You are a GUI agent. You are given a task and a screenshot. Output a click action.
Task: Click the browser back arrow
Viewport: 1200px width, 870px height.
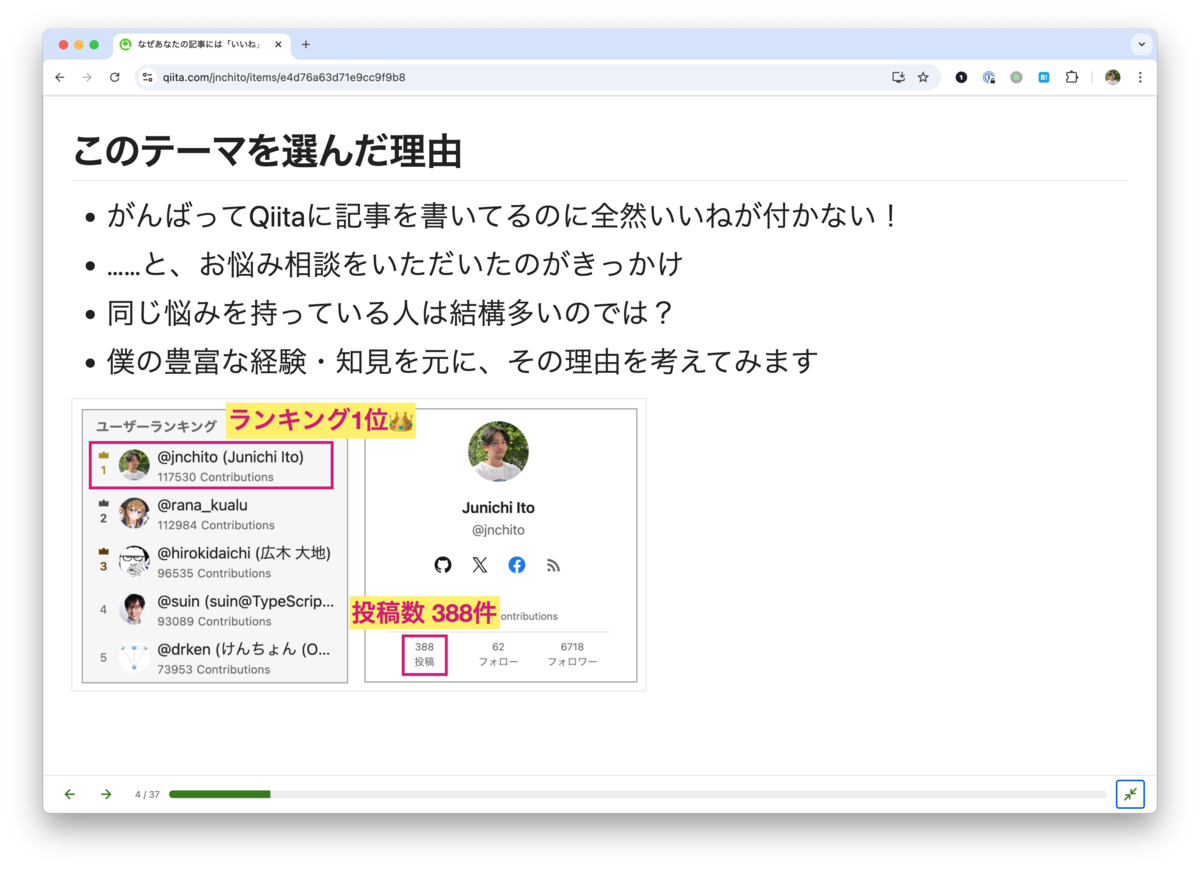coord(60,77)
